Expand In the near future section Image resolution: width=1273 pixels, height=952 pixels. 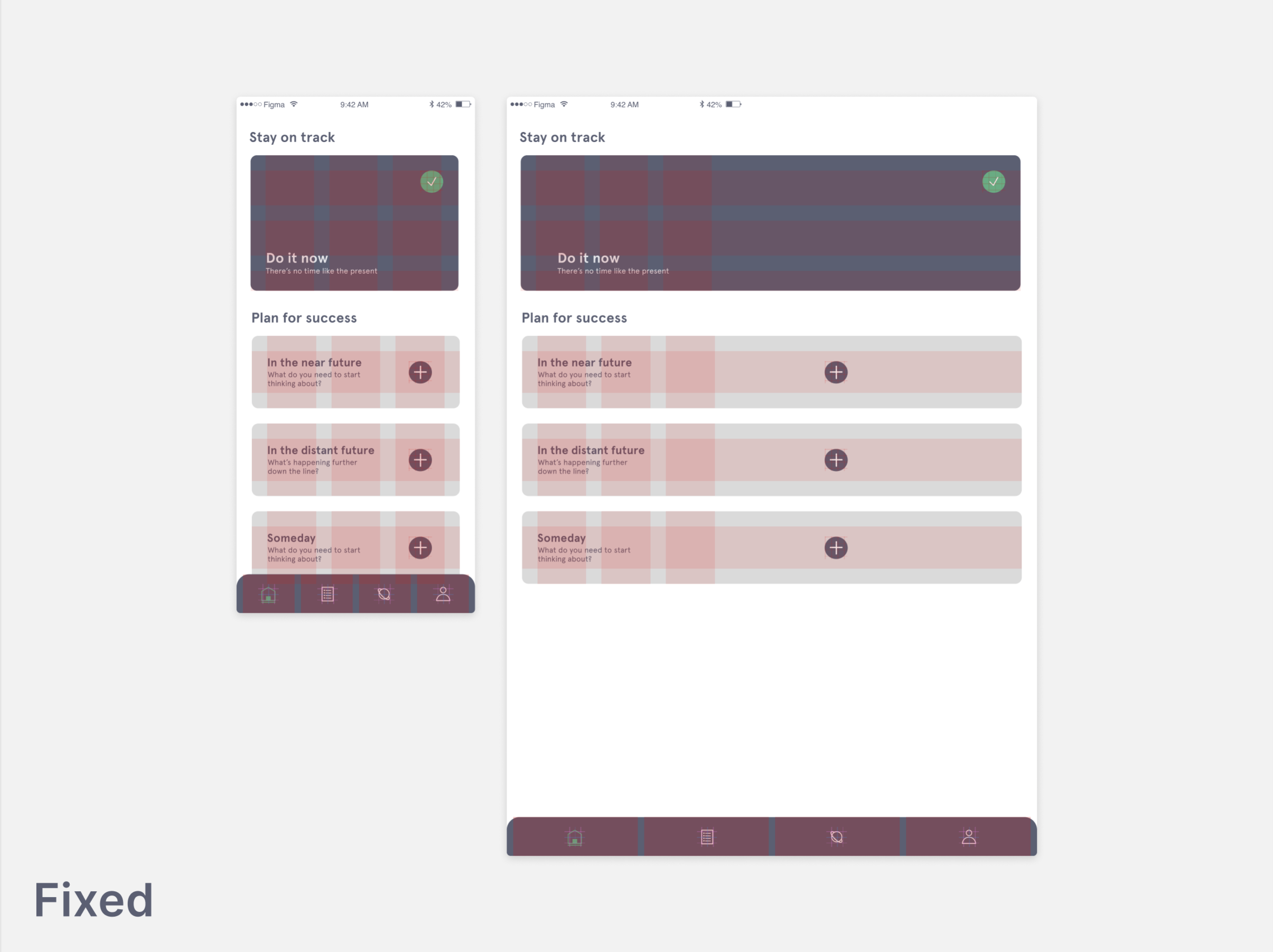point(836,371)
